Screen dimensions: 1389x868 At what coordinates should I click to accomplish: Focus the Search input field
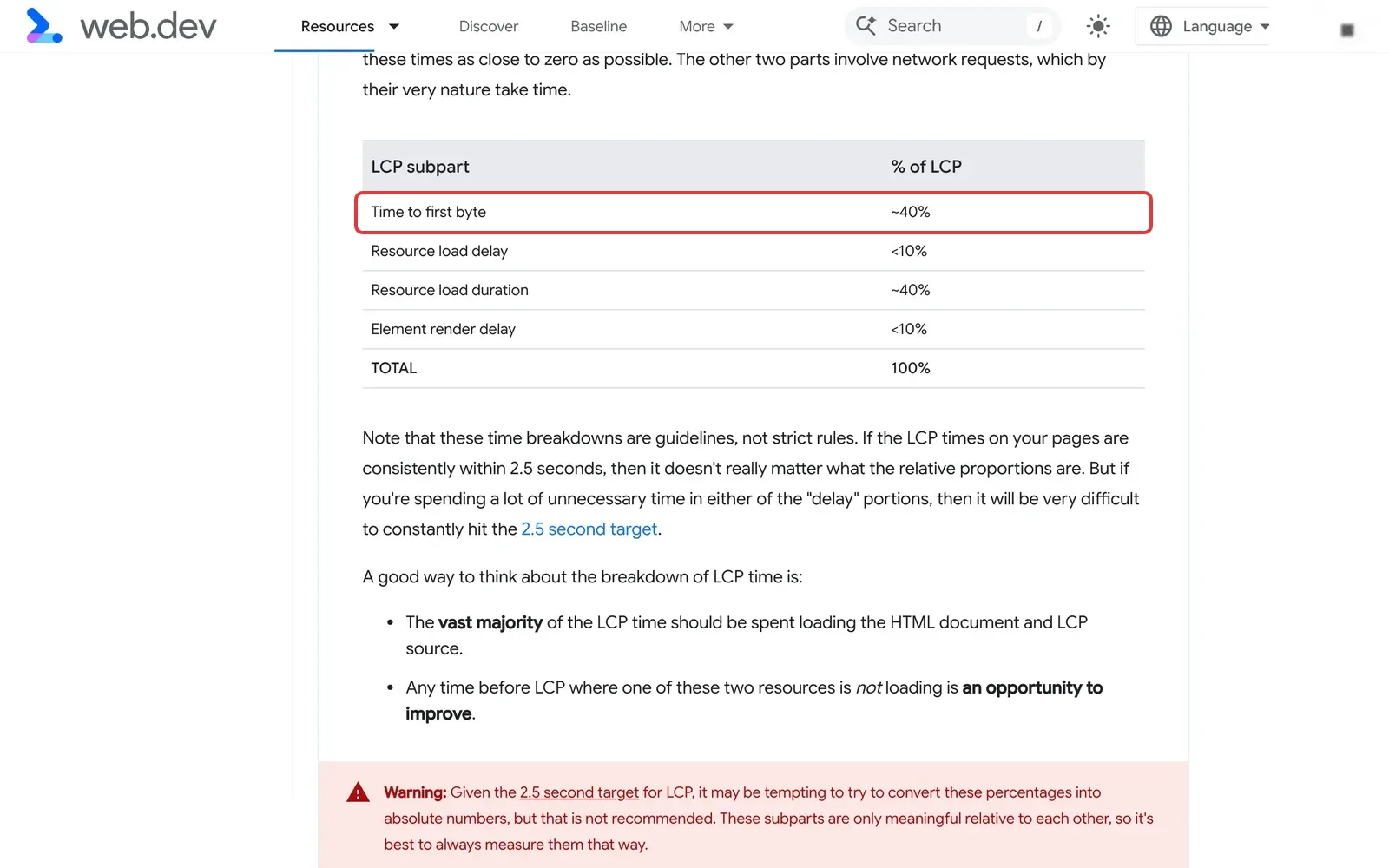click(x=952, y=26)
